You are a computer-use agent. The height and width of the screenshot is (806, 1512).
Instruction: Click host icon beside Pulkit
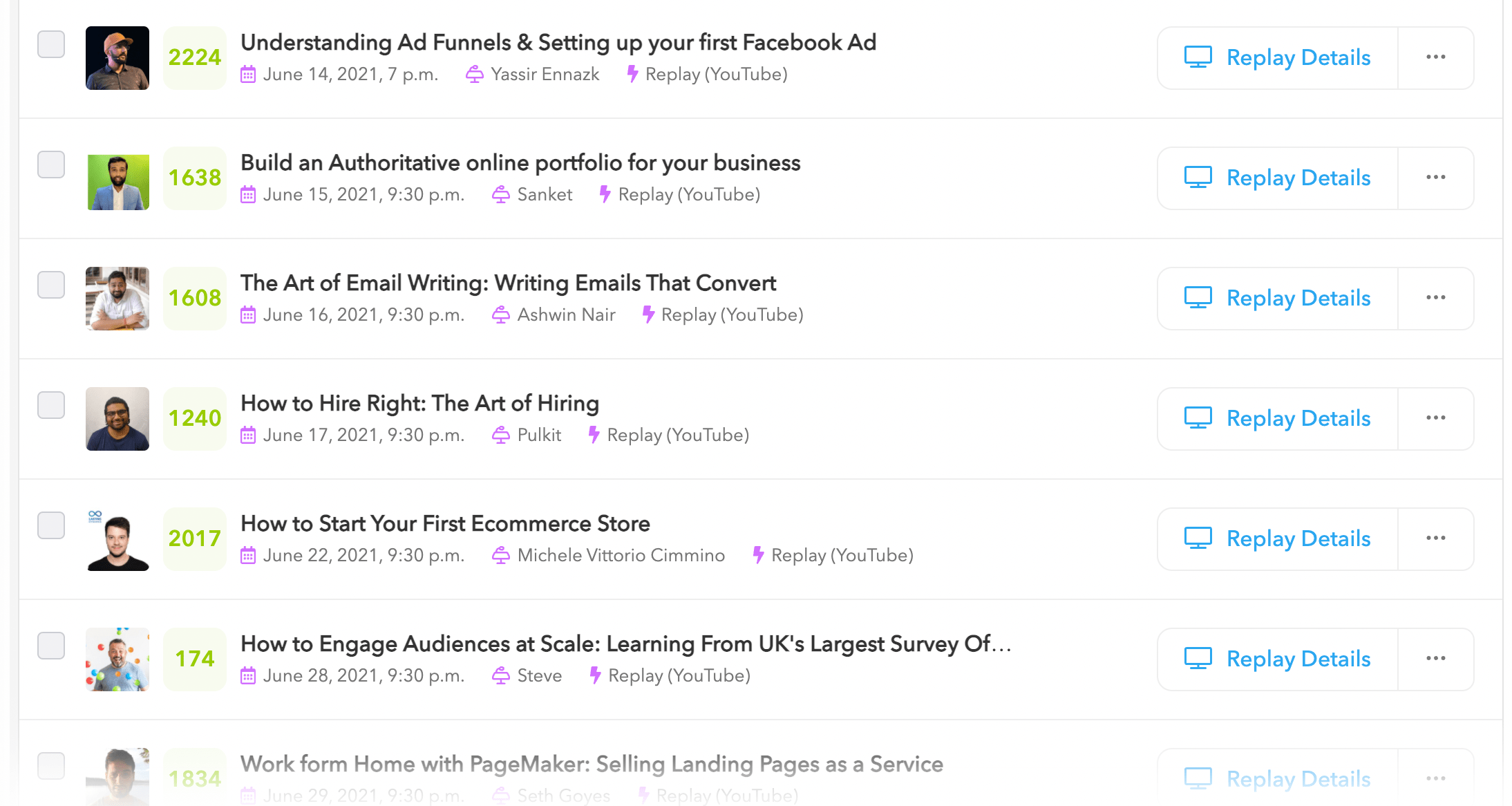[x=501, y=435]
